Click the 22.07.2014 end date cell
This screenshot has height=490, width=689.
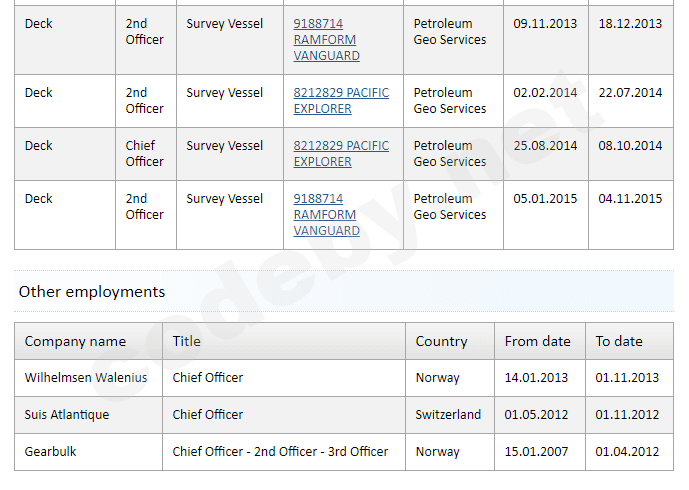tap(630, 93)
